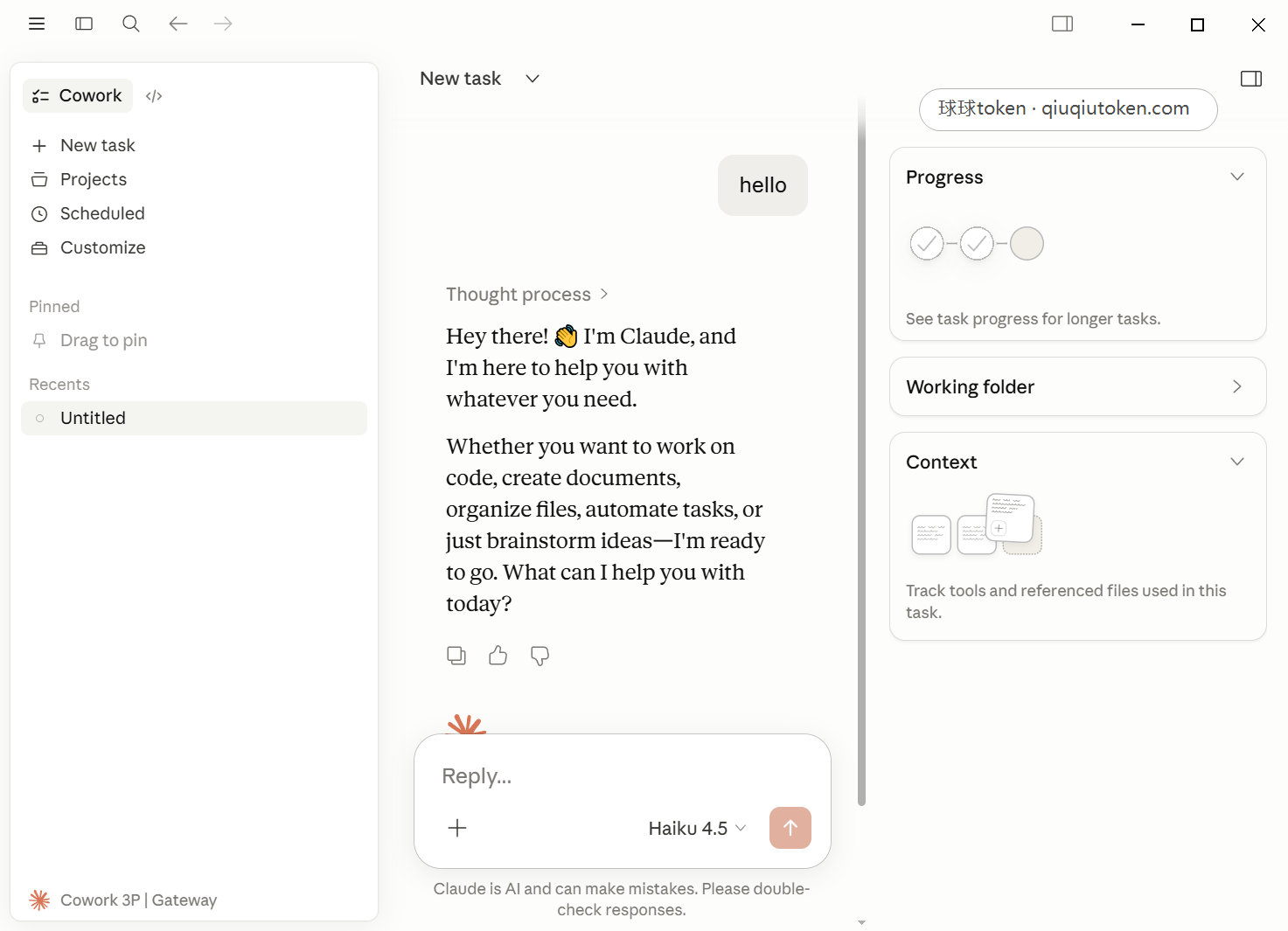
Task: Toggle the left sidebar icon
Action: pyautogui.click(x=84, y=24)
